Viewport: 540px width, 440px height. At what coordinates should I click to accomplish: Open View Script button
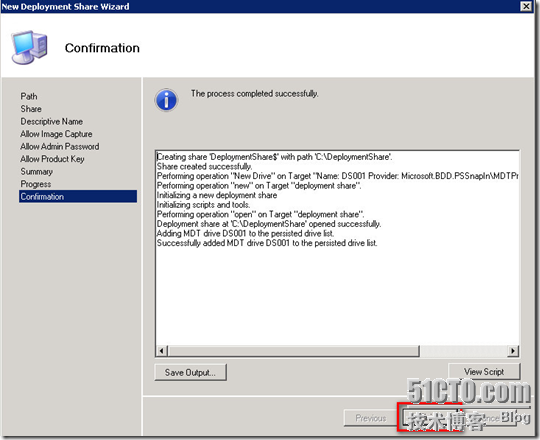484,372
